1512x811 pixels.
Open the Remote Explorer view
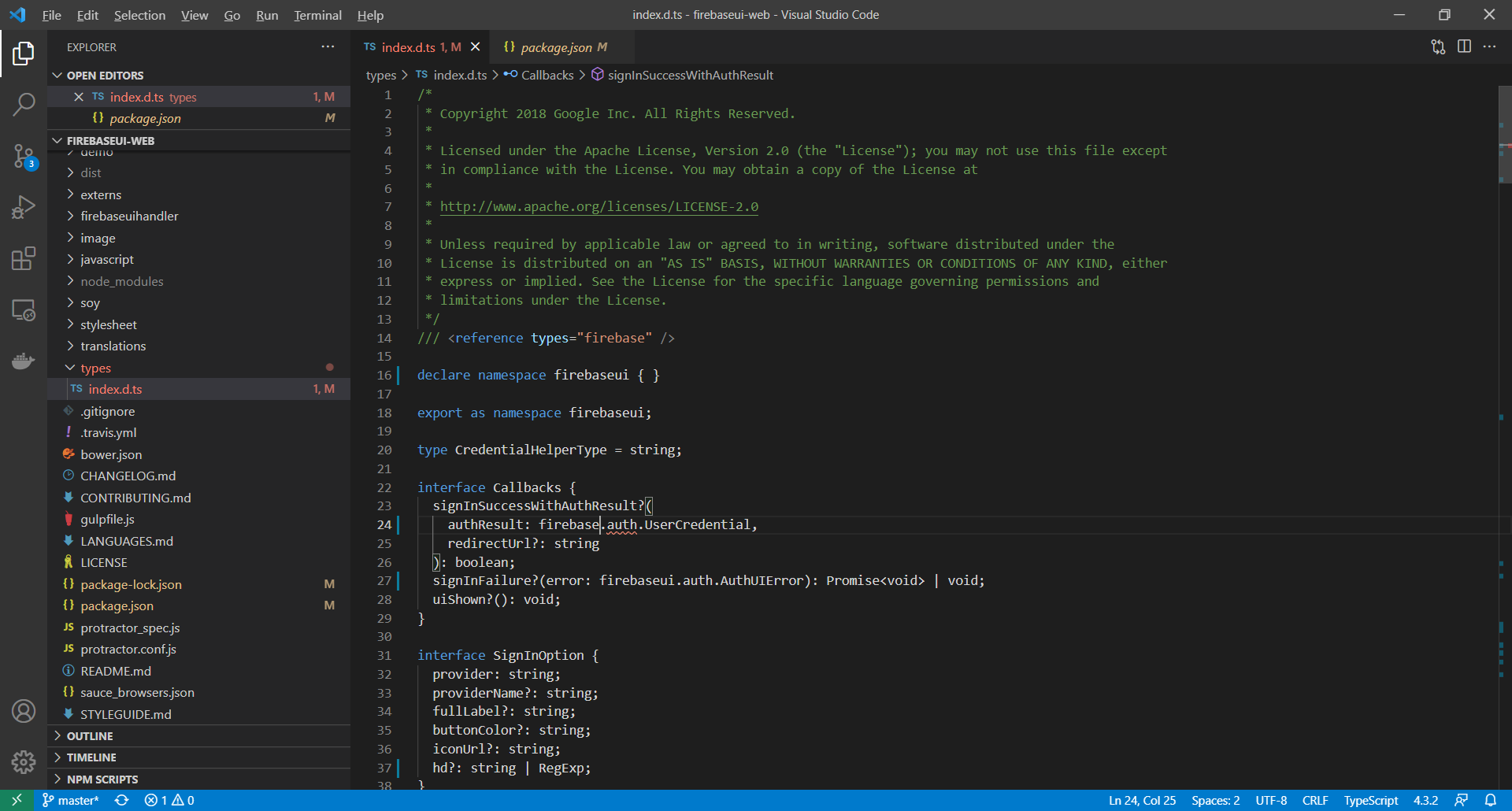point(24,310)
